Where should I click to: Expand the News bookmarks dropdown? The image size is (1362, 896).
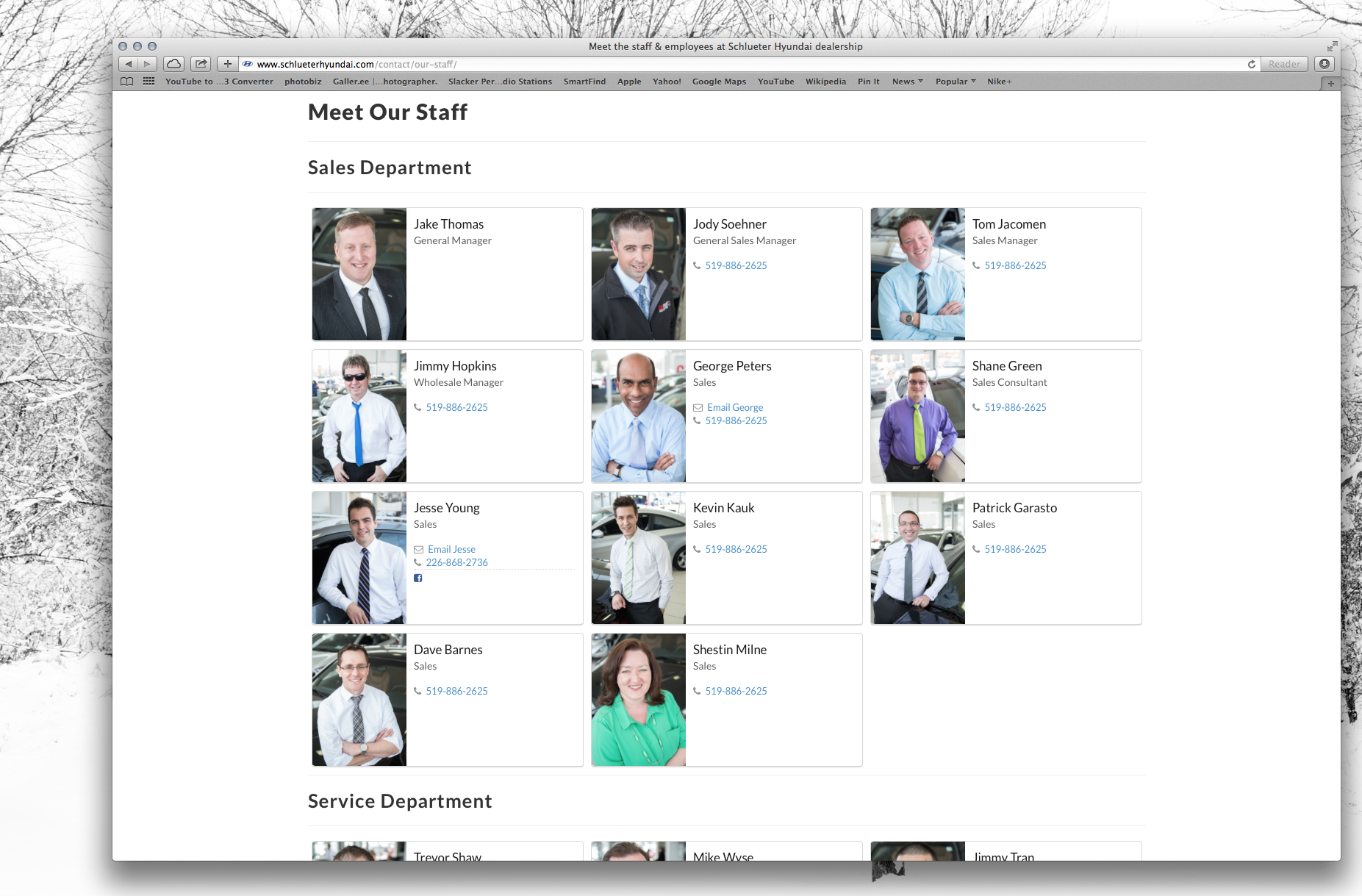coord(907,82)
